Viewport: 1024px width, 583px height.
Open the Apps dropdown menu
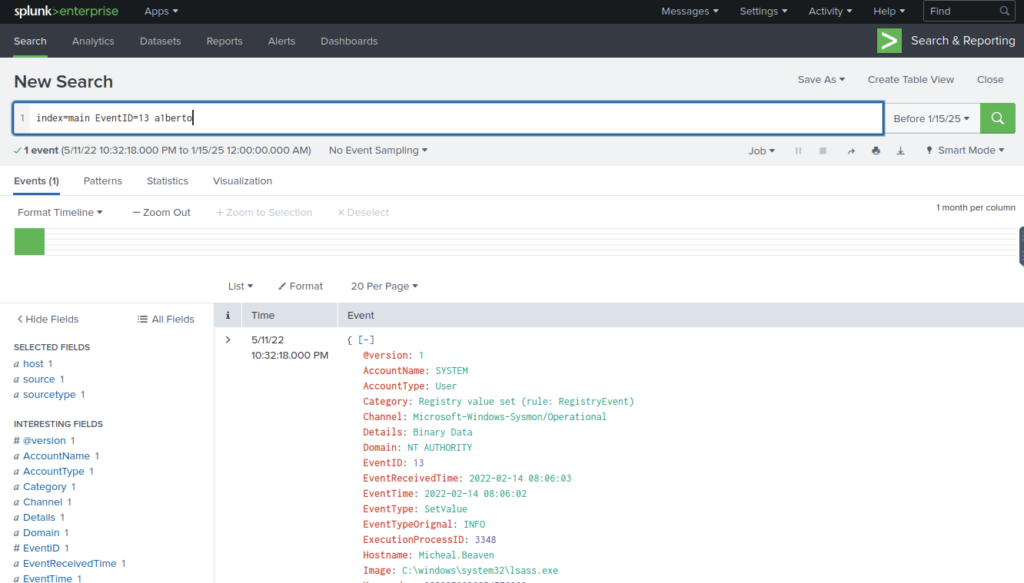pyautogui.click(x=161, y=11)
